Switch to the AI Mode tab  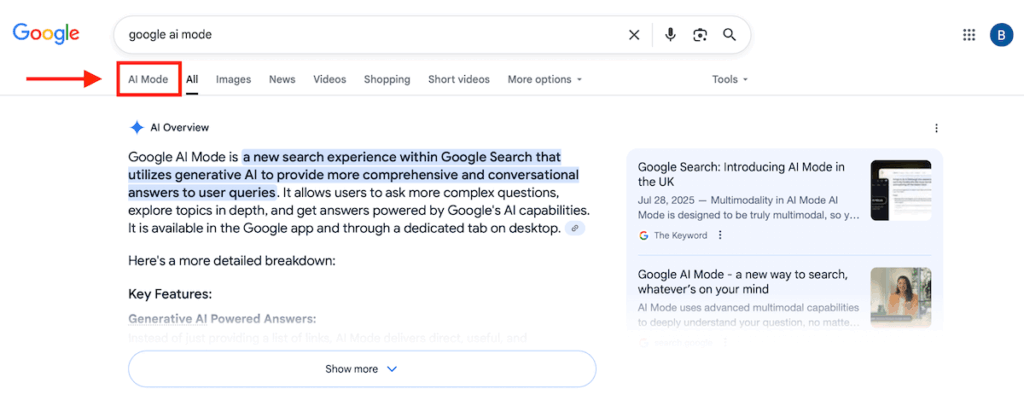148,79
